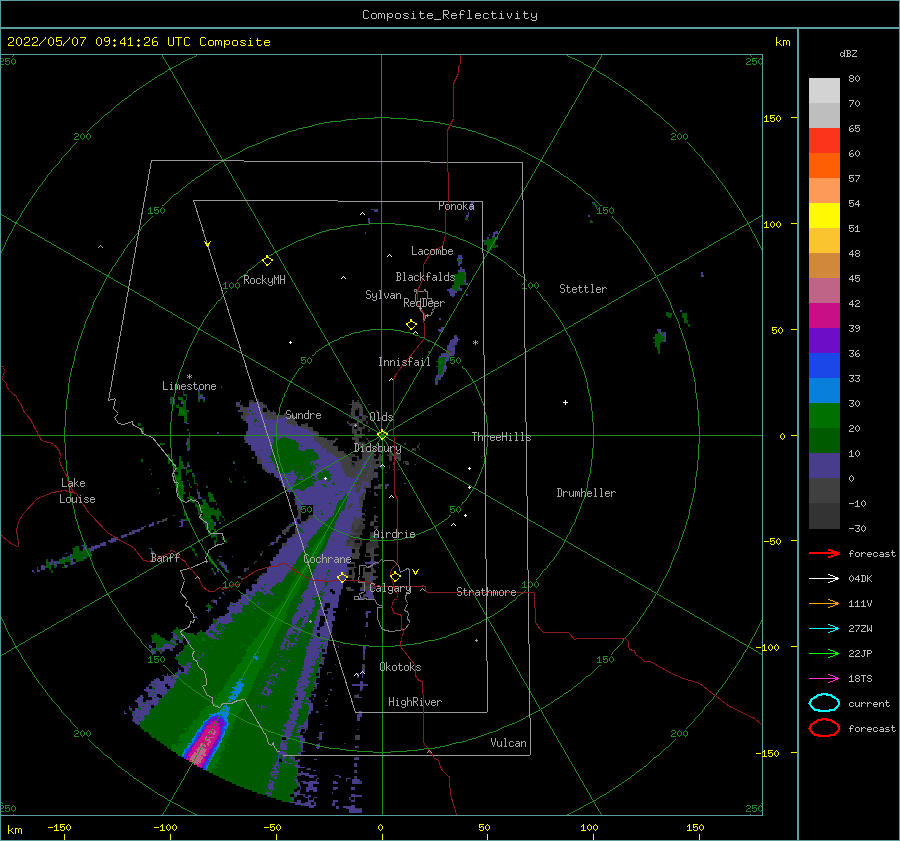
Task: Click the RockyMH label
Action: (264, 280)
